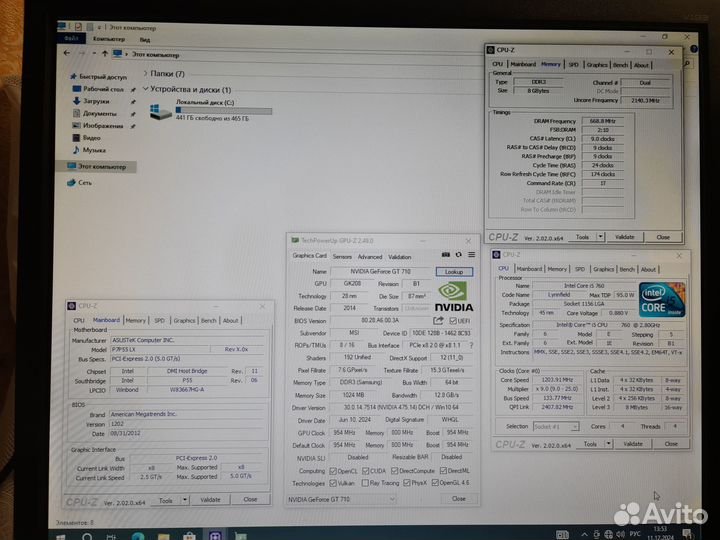
Task: Click the Explorer back arrow
Action: coord(67,53)
